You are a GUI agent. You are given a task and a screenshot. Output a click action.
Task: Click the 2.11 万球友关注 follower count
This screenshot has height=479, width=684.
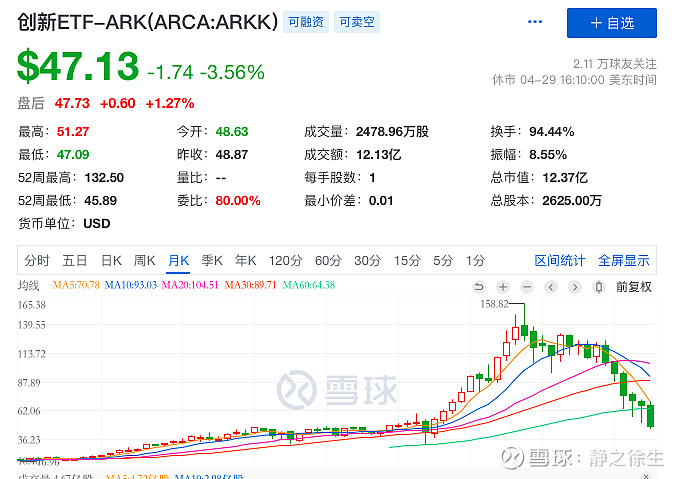(615, 64)
